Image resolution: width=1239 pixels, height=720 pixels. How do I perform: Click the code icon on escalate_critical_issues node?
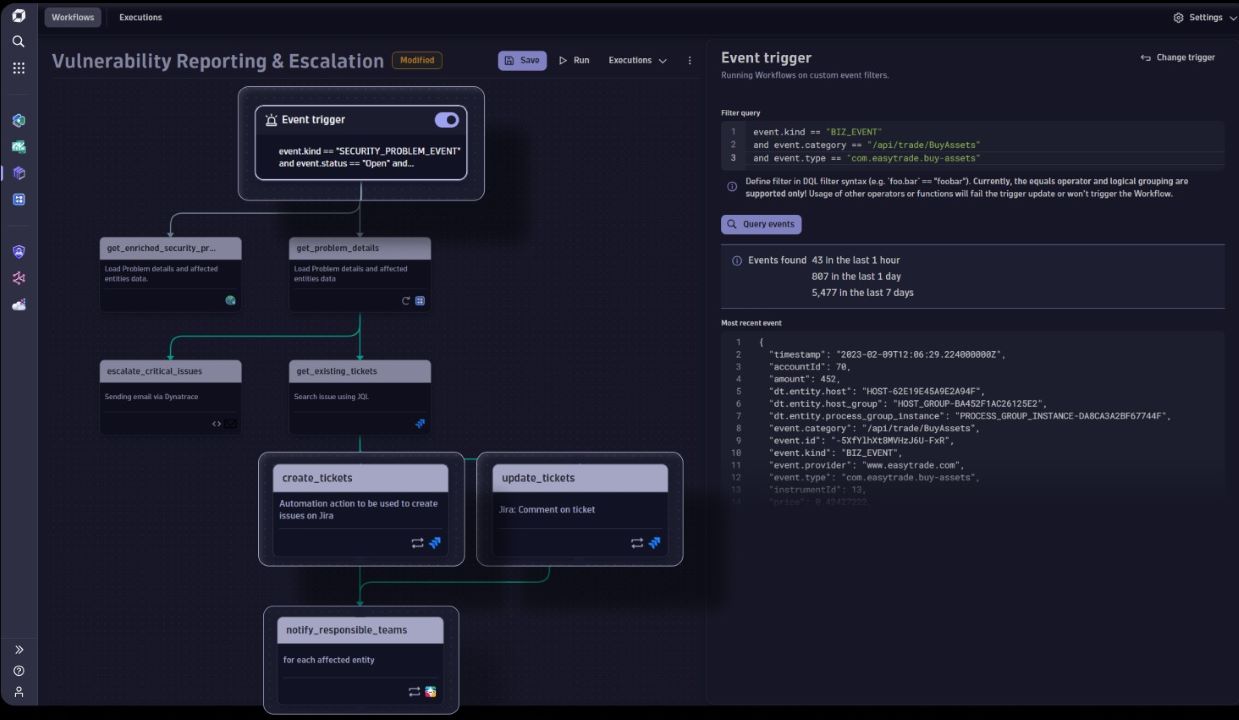(216, 423)
